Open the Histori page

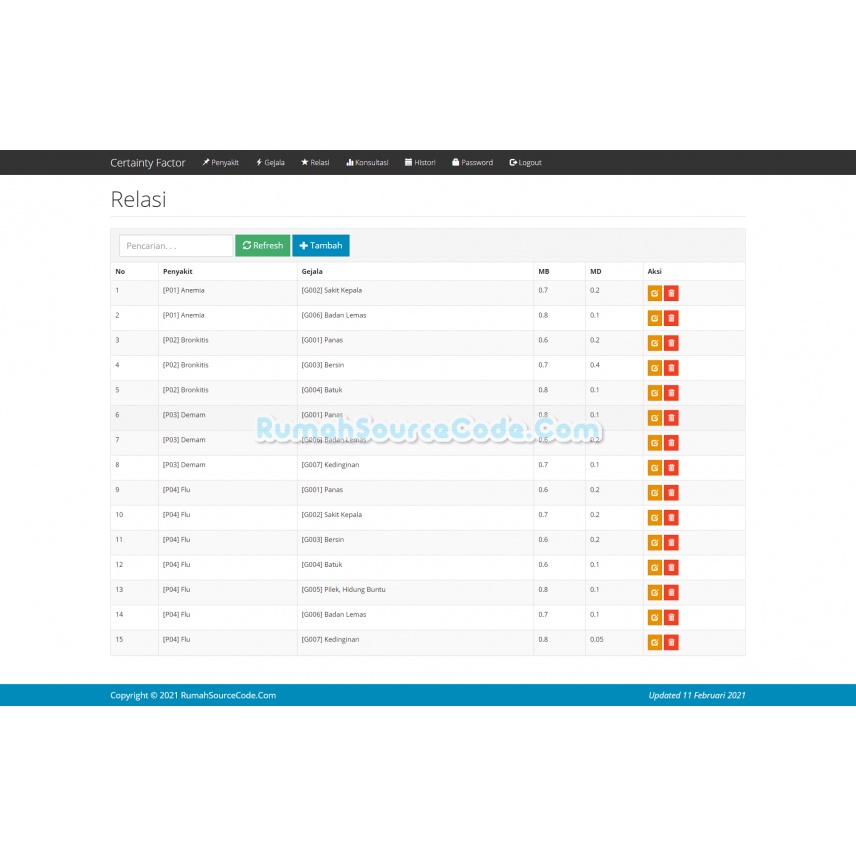420,163
